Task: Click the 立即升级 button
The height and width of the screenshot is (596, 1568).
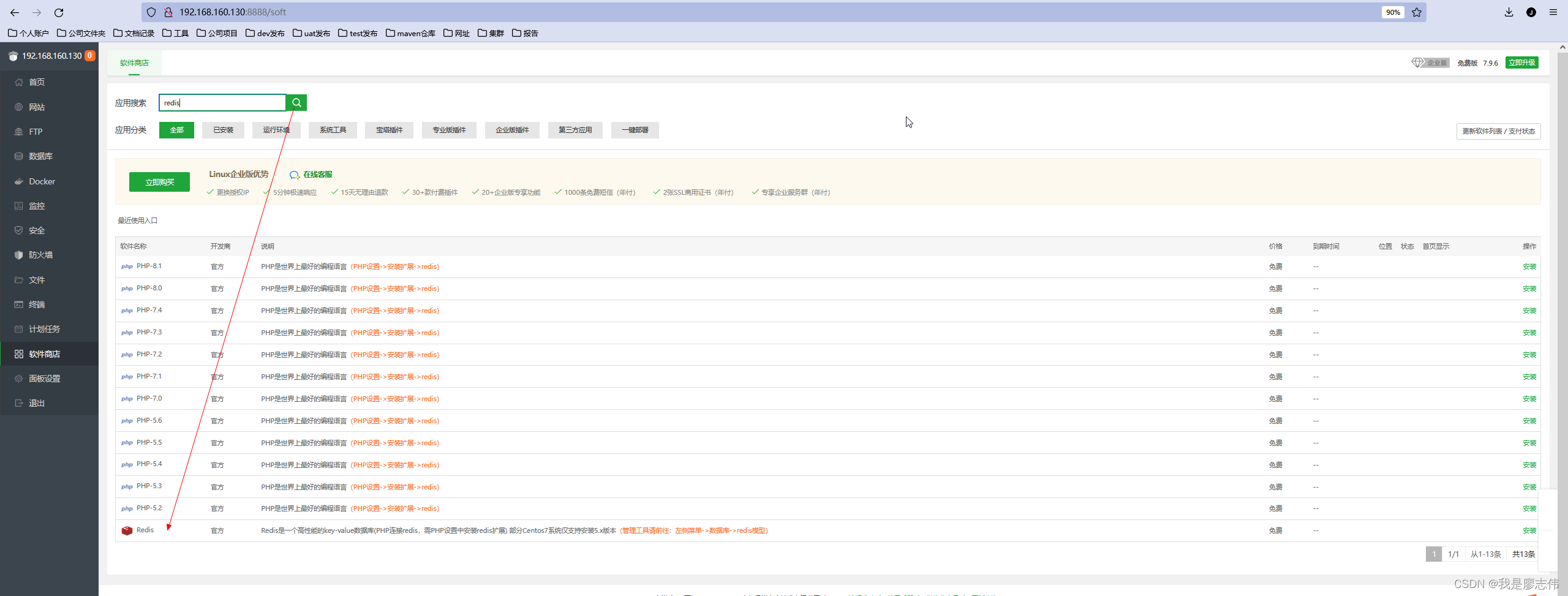Action: [1522, 62]
